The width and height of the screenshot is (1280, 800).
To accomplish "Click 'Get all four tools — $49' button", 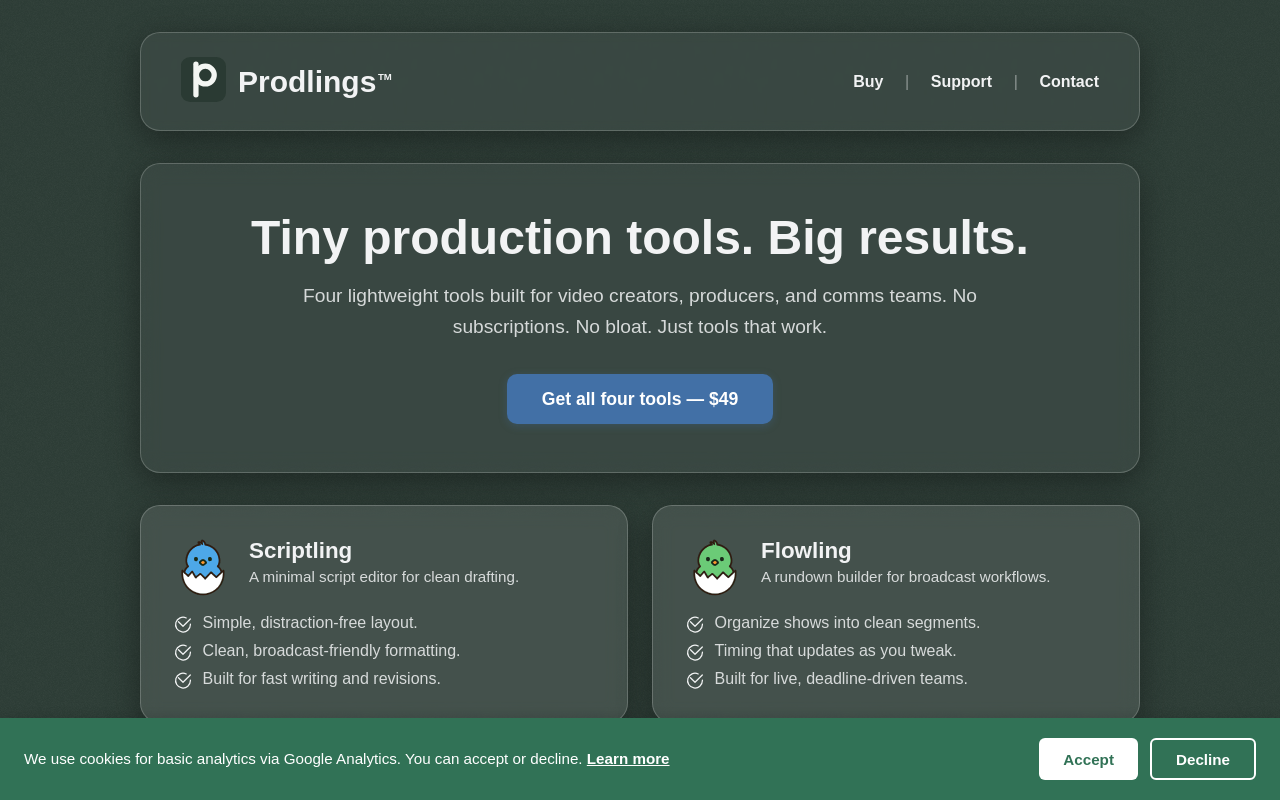I will [x=640, y=399].
